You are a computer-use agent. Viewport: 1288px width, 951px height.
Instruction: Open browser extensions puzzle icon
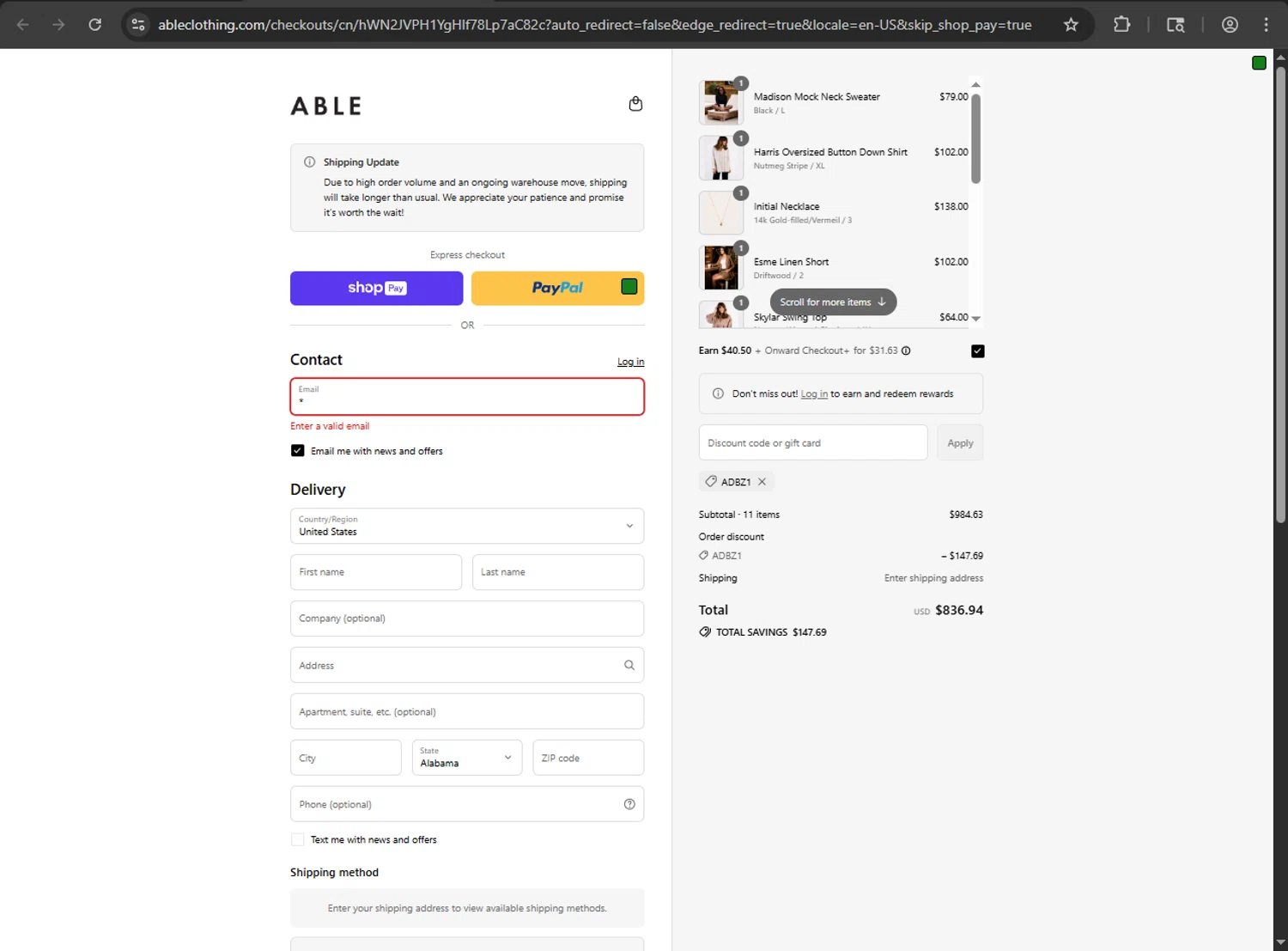1121,25
